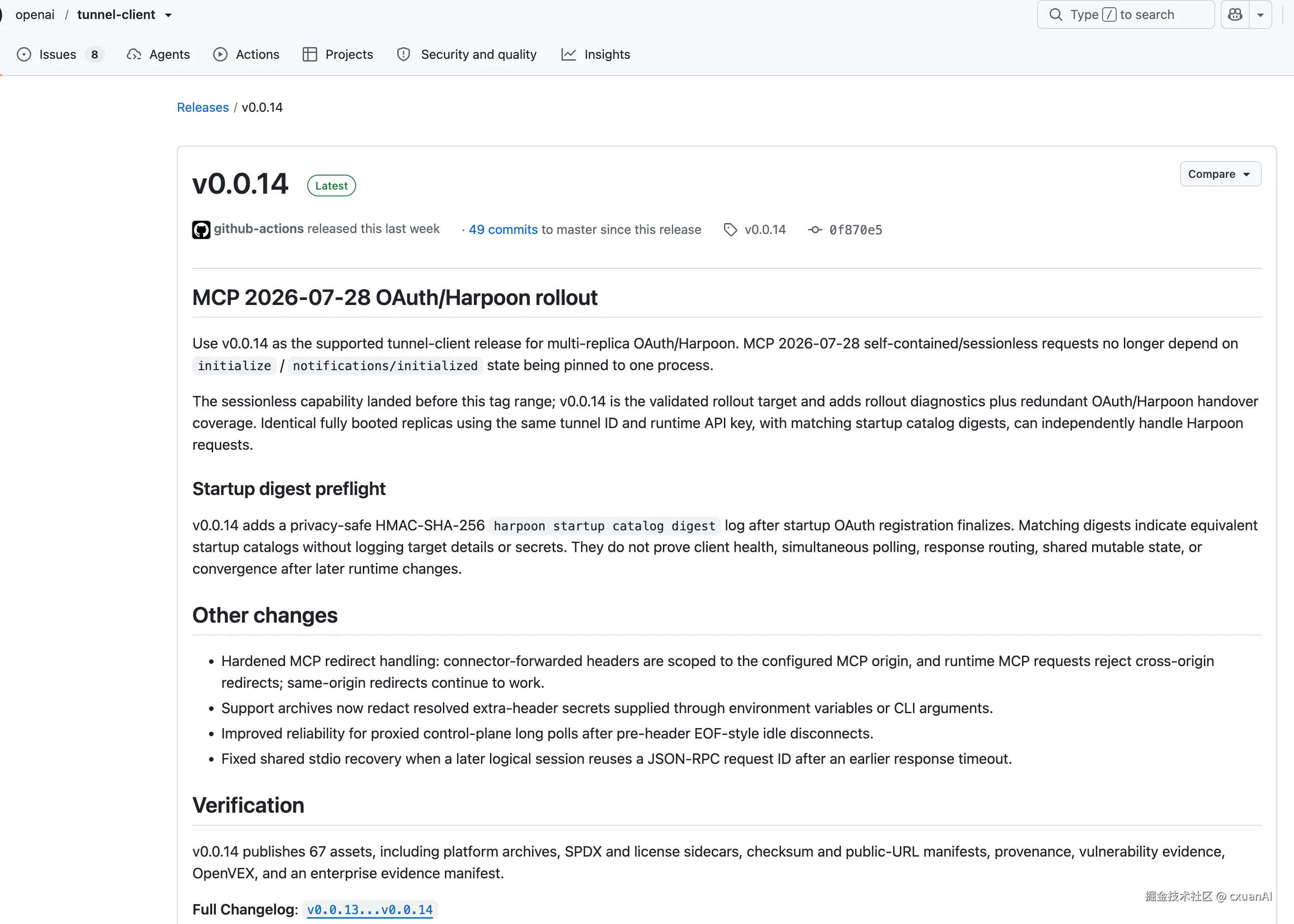The image size is (1294, 924).
Task: Click the 'notifications/initialized' code text
Action: pyautogui.click(x=385, y=366)
